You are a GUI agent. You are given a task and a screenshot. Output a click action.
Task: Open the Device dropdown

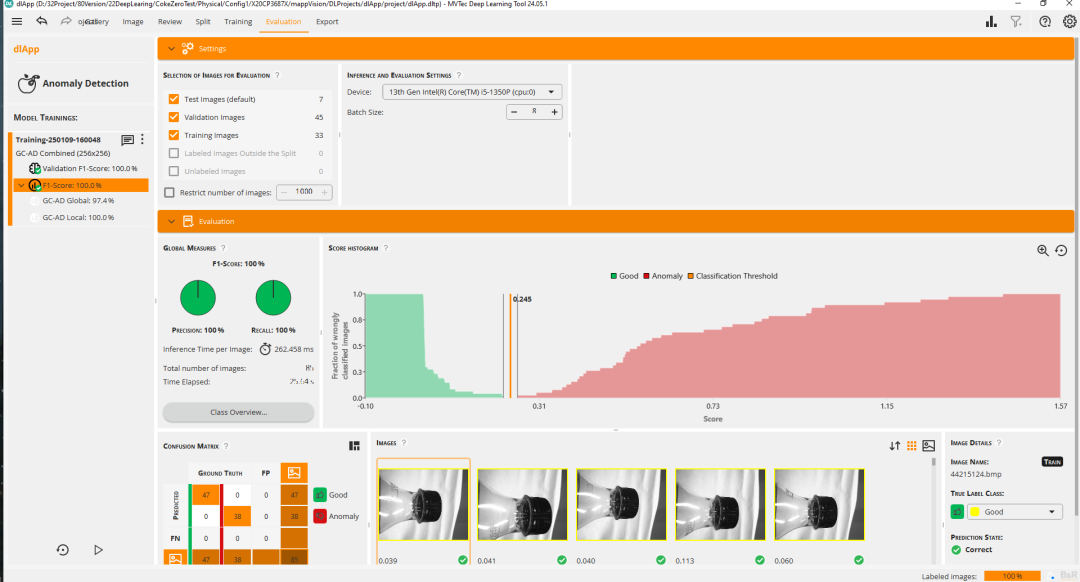click(x=472, y=92)
